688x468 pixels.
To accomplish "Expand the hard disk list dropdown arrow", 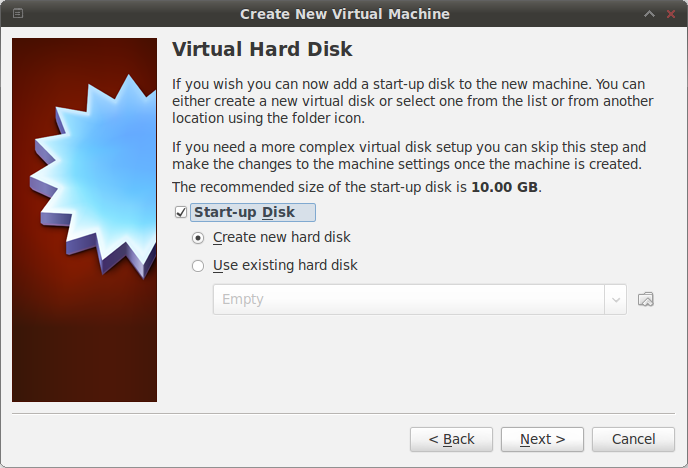I will pyautogui.click(x=615, y=299).
